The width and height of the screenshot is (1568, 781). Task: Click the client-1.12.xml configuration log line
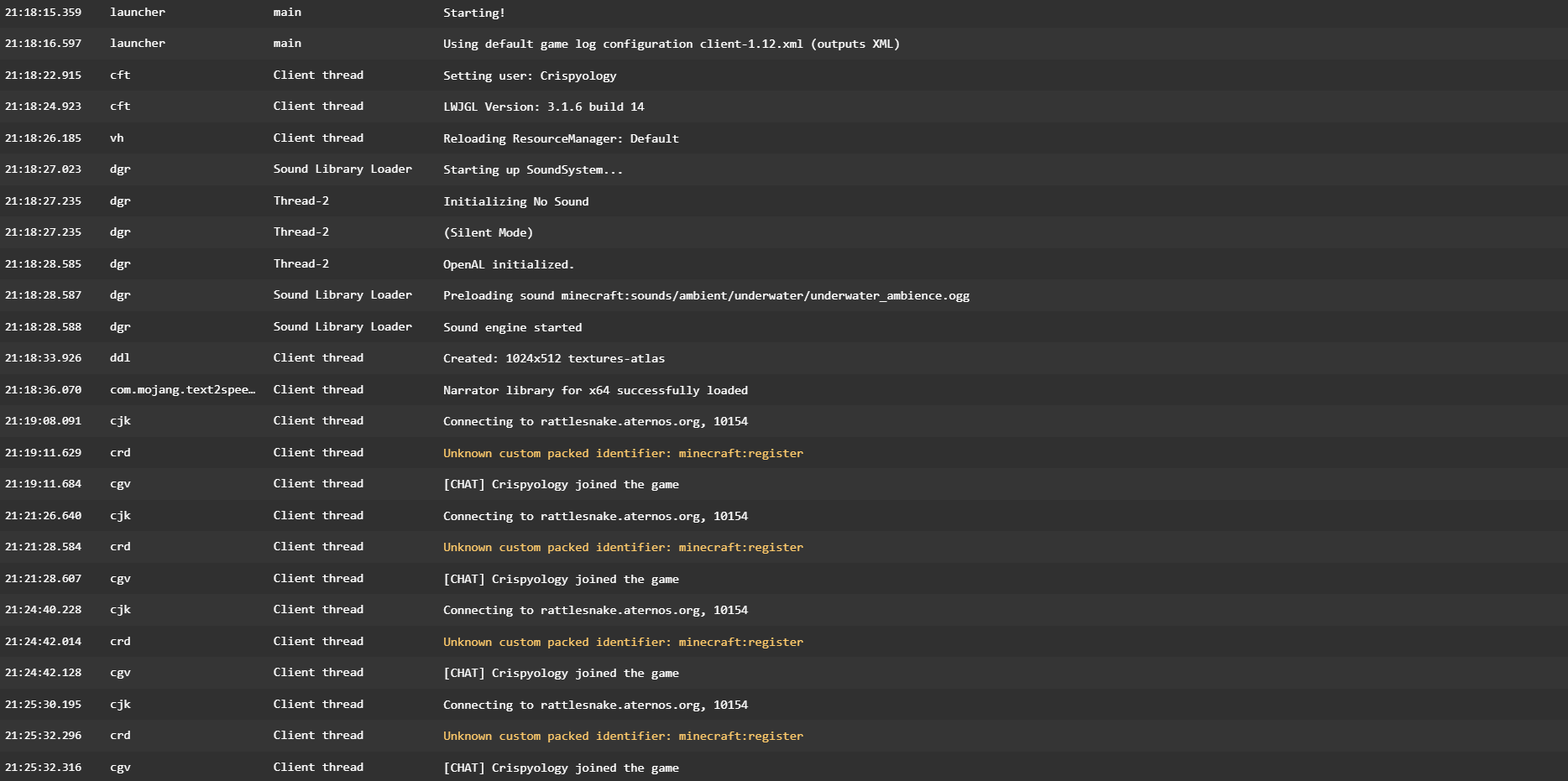coord(784,44)
